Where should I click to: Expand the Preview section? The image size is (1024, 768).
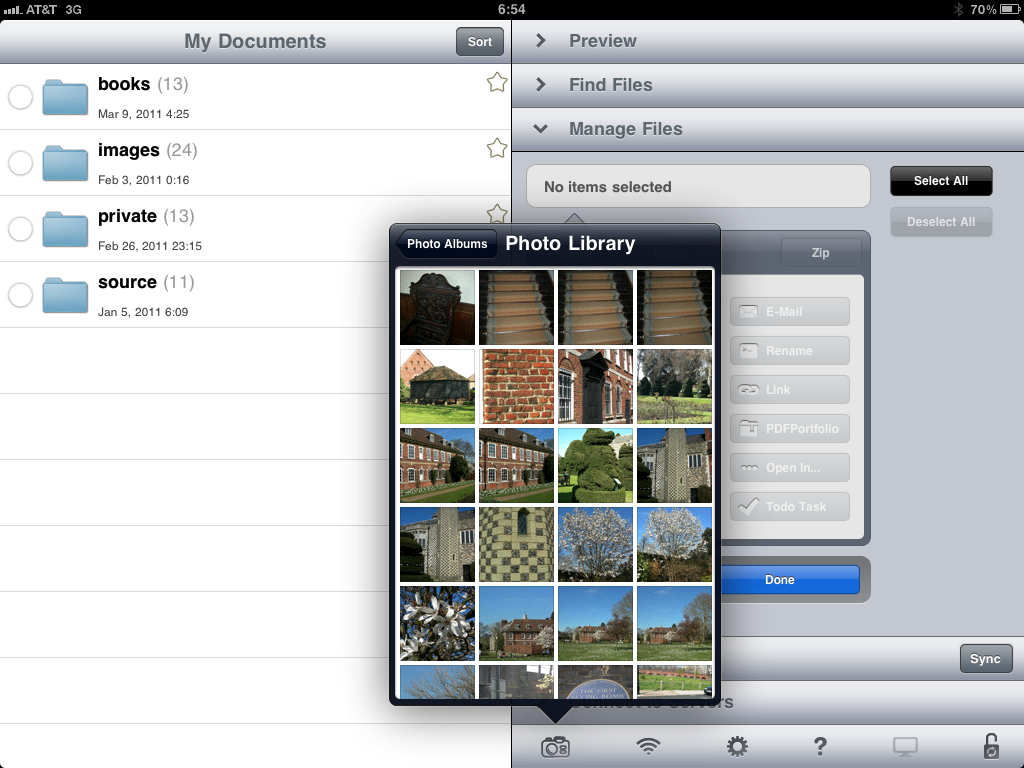602,41
